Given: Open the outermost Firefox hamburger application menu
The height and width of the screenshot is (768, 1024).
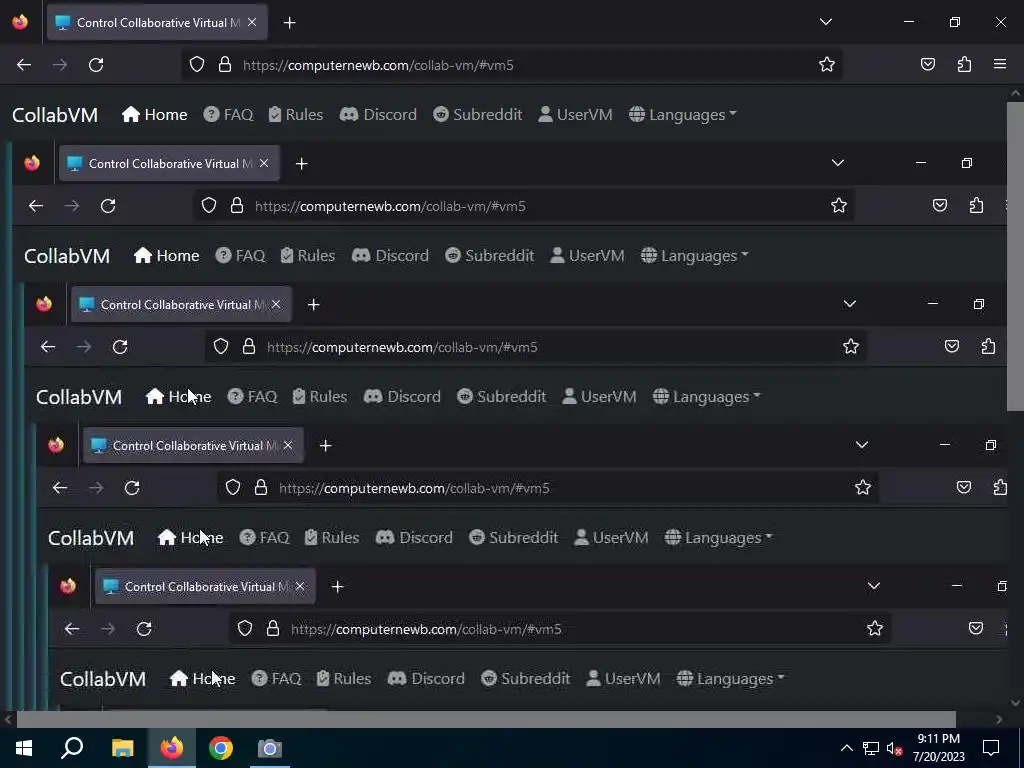Looking at the screenshot, I should pyautogui.click(x=1000, y=64).
